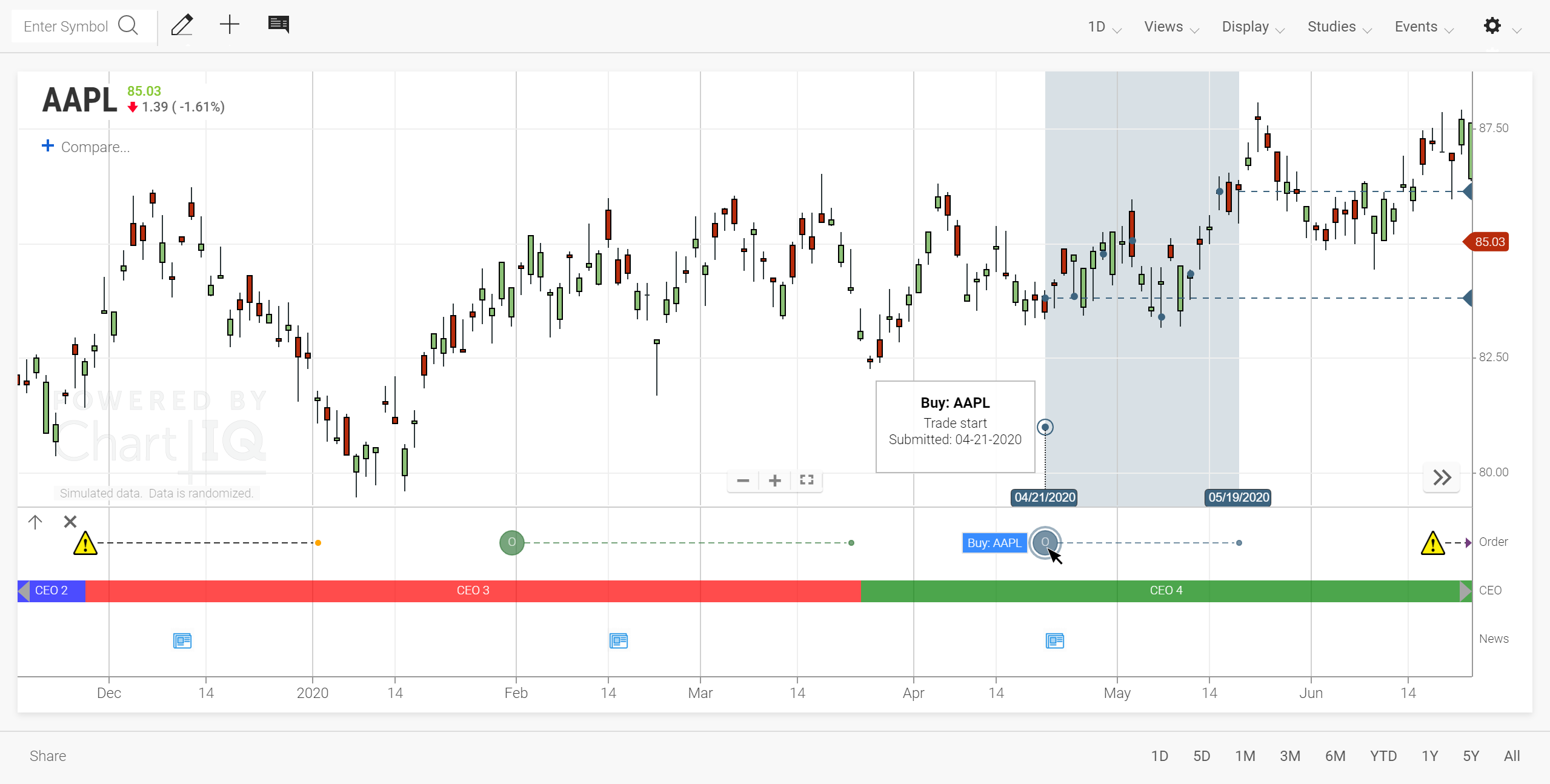1550x784 pixels.
Task: Open the drawing pencil tool
Action: [x=182, y=25]
